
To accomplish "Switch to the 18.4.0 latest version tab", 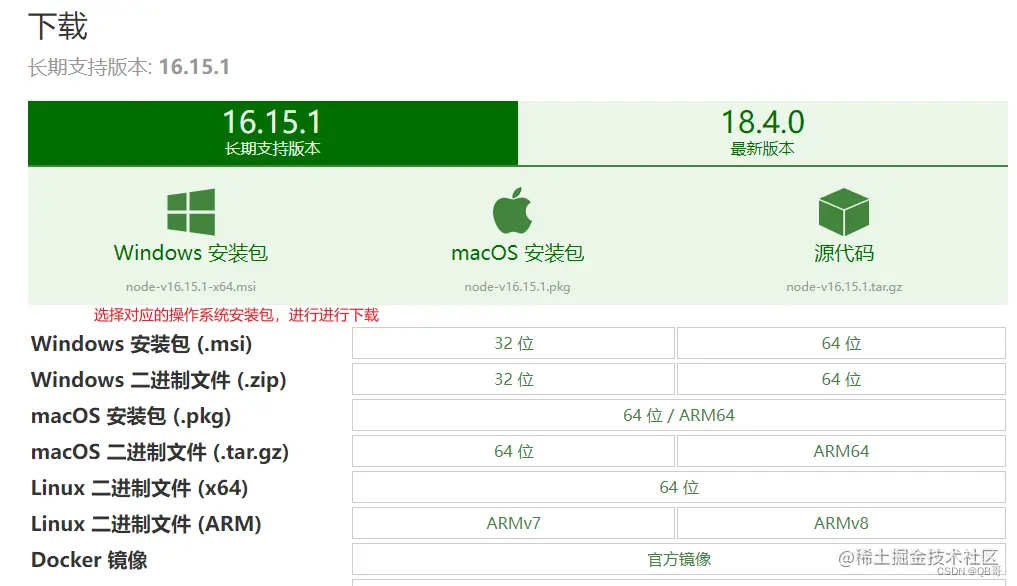I will pos(763,133).
